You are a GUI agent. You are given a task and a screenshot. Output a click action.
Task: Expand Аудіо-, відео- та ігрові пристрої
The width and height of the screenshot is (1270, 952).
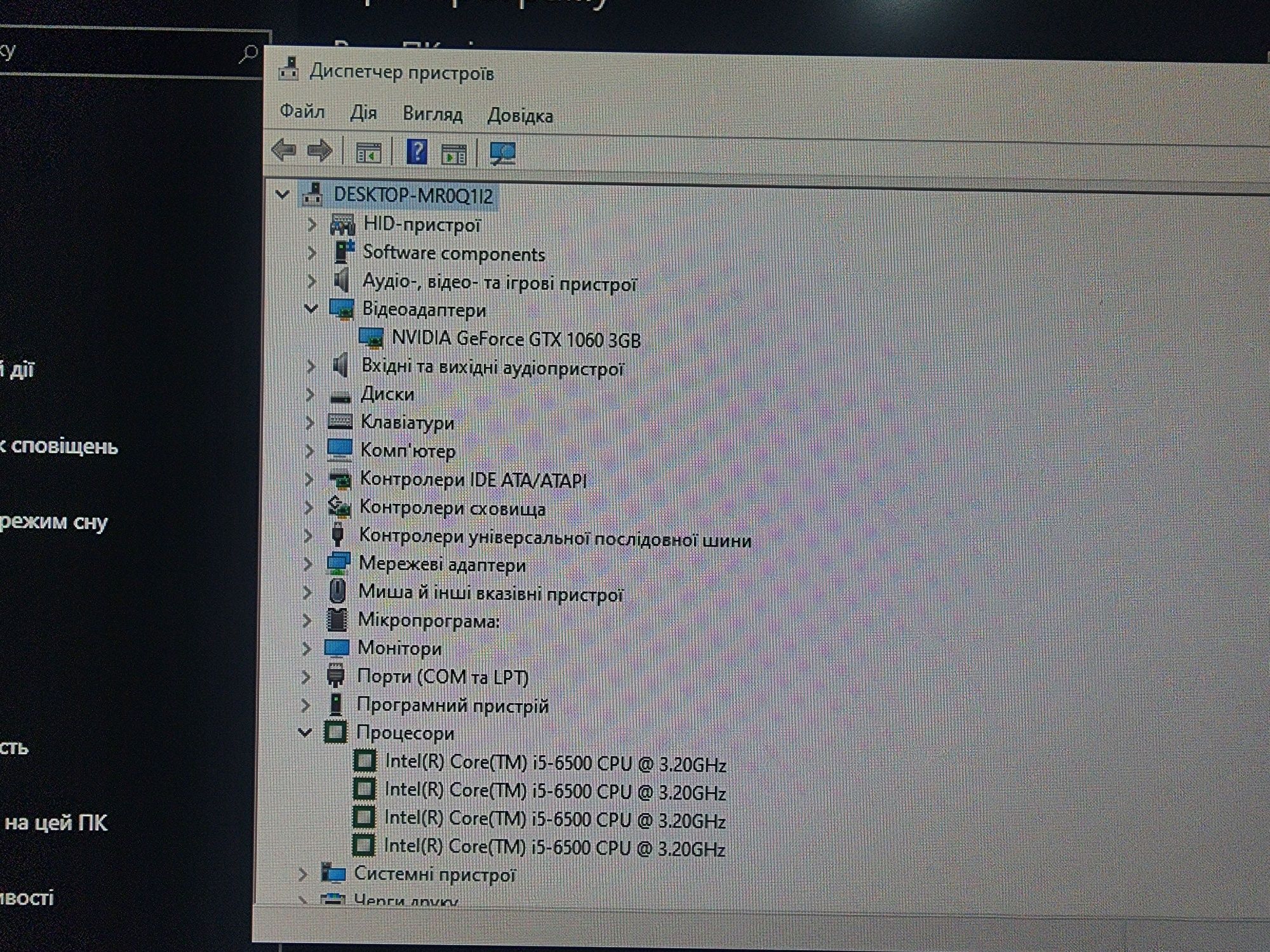pos(311,281)
